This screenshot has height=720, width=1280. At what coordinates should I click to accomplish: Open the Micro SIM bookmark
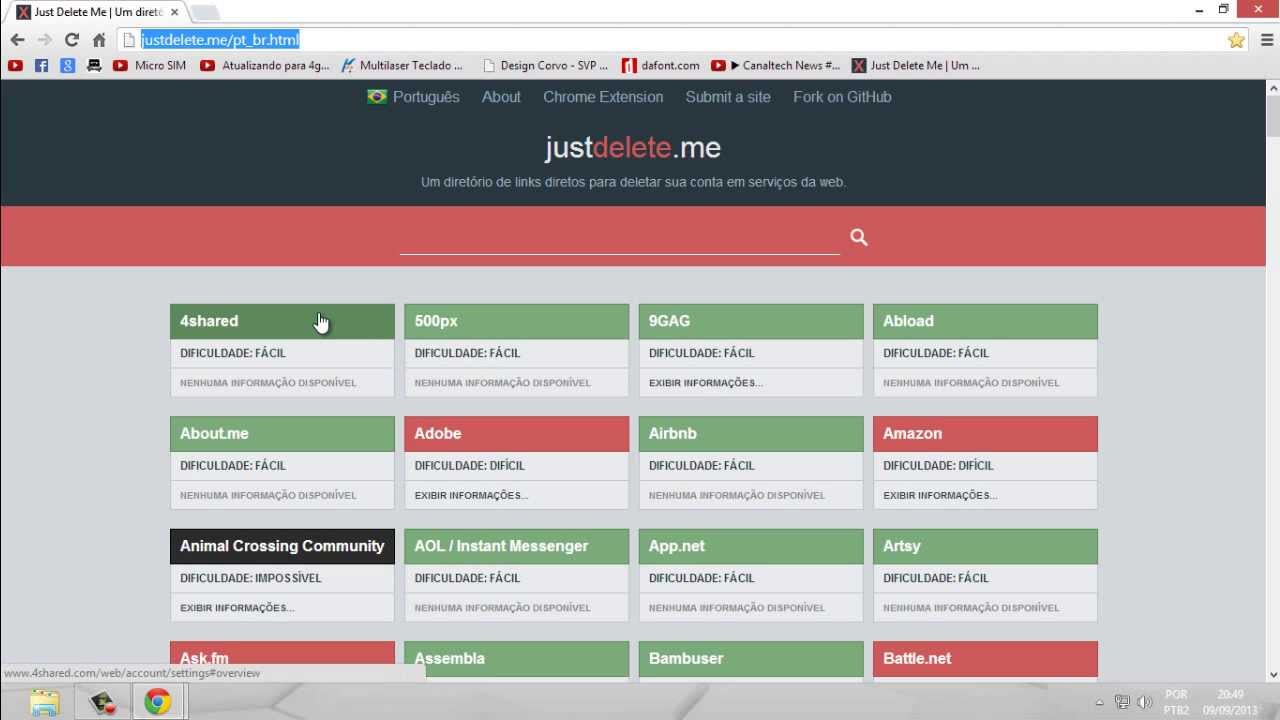[x=149, y=66]
